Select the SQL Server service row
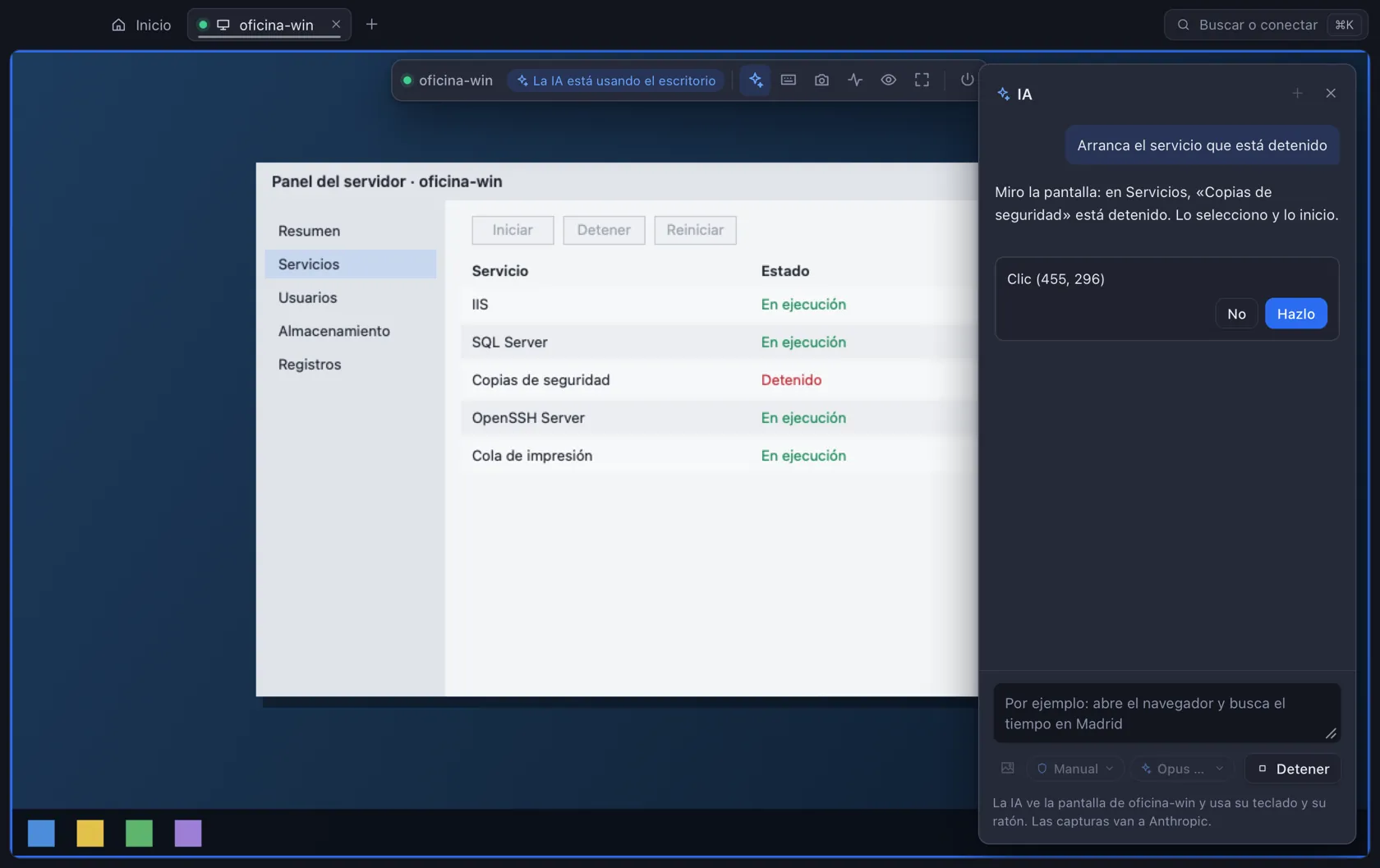The height and width of the screenshot is (868, 1380). point(719,342)
